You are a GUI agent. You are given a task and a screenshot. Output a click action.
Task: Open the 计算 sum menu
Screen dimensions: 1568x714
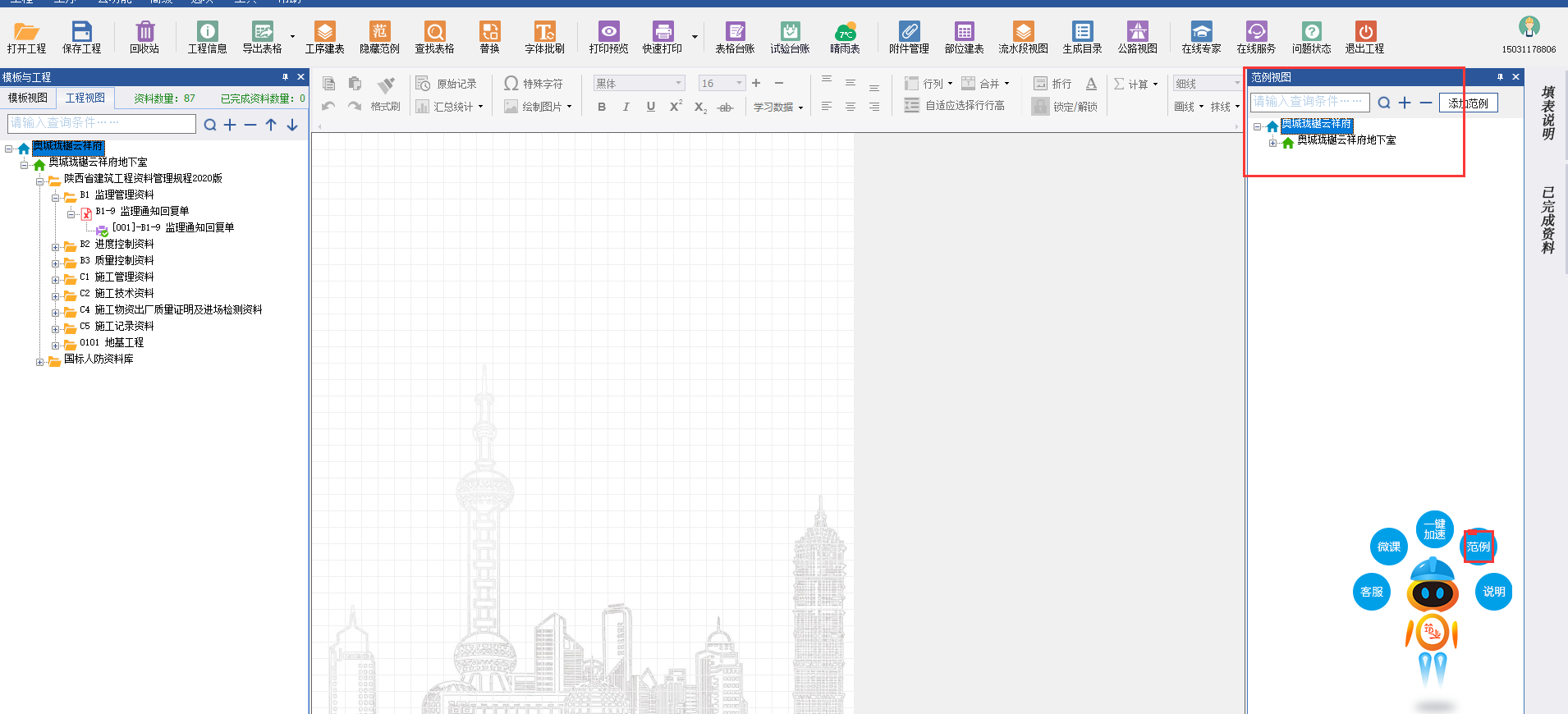point(1135,84)
